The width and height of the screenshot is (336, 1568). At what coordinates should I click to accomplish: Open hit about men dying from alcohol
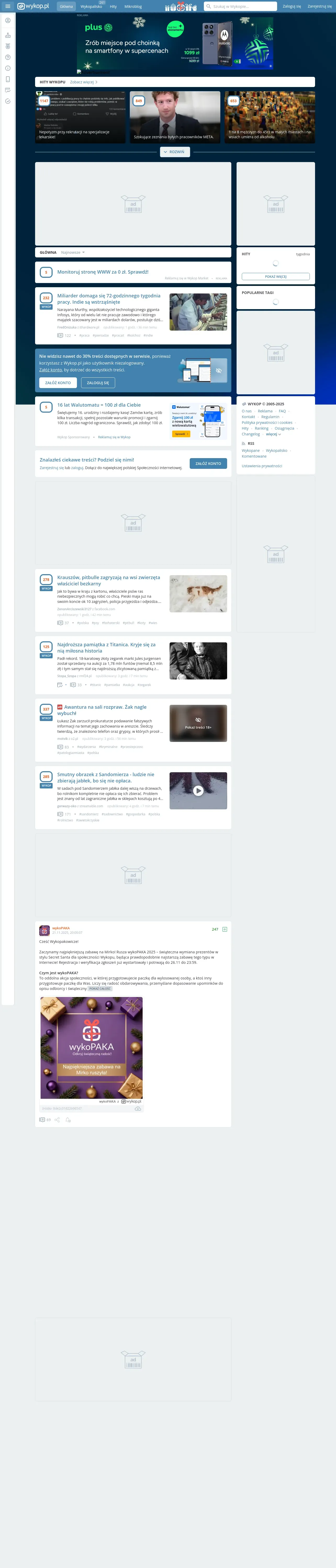click(x=270, y=118)
